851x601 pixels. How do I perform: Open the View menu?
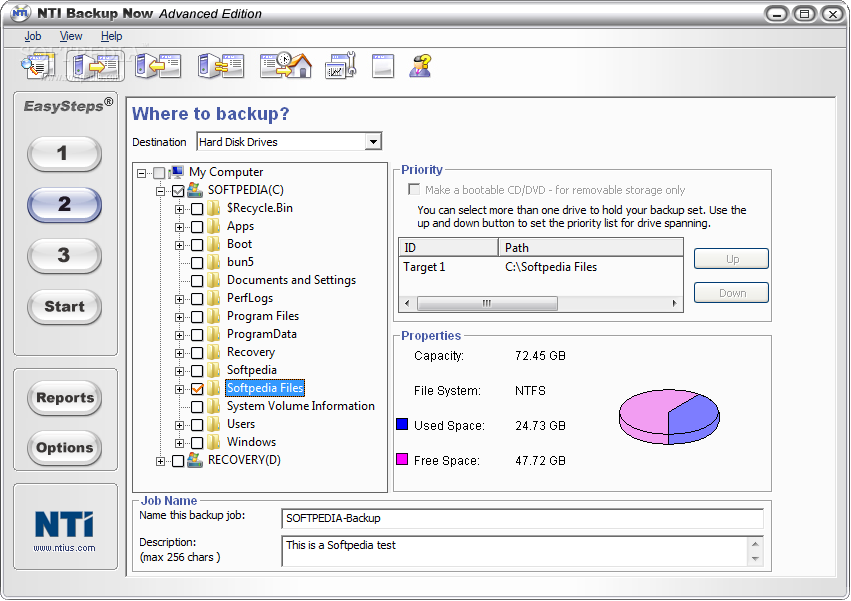[71, 36]
